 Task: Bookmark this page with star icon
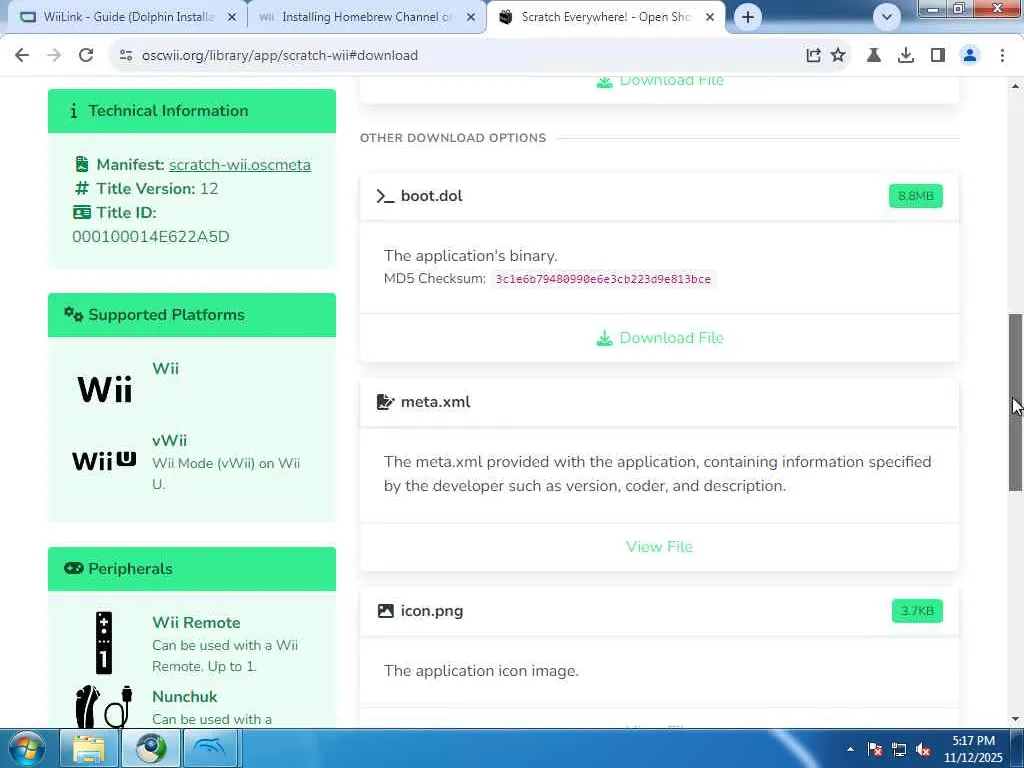click(x=838, y=56)
